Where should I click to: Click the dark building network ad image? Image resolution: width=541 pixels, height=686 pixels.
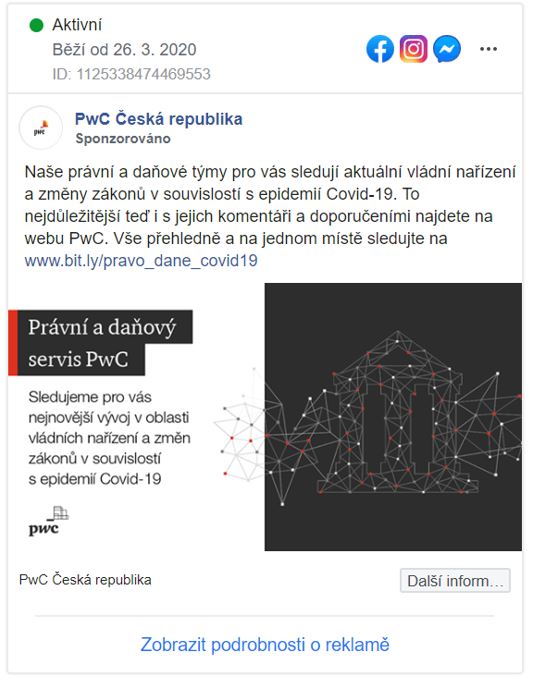[x=393, y=416]
